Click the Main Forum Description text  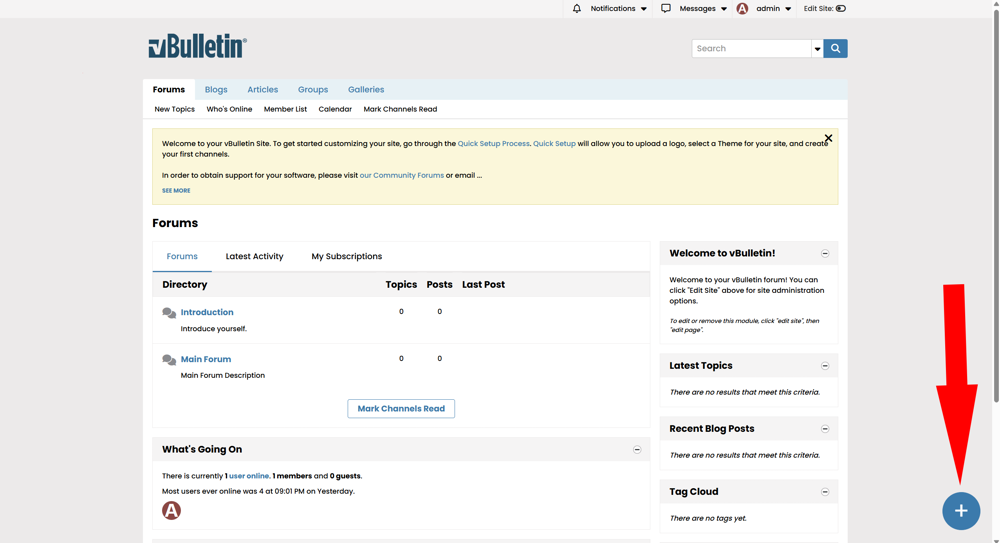tap(223, 375)
